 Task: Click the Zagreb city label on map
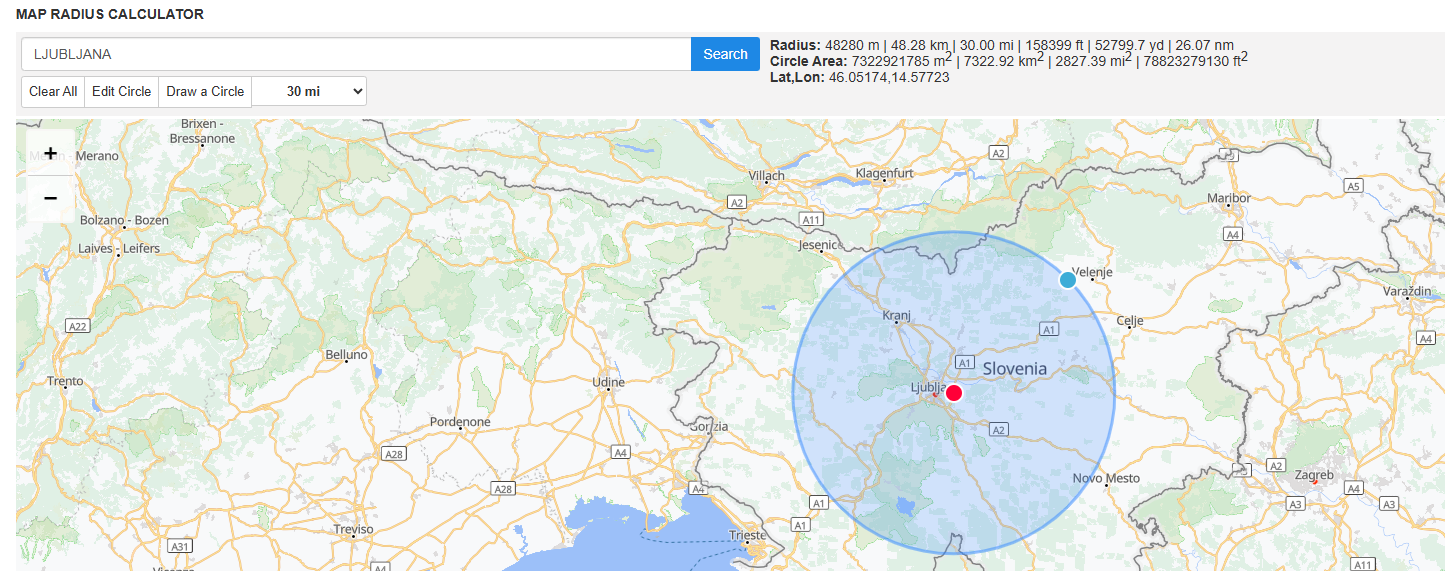[x=1314, y=475]
